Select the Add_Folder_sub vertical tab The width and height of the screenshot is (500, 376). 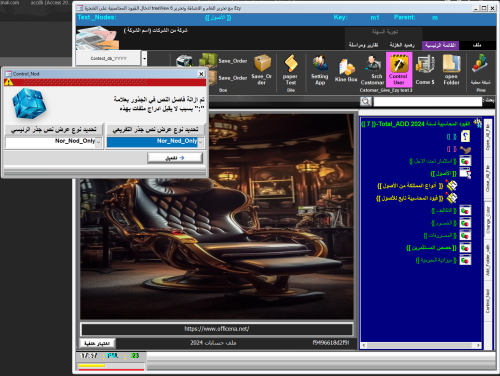coord(488,261)
